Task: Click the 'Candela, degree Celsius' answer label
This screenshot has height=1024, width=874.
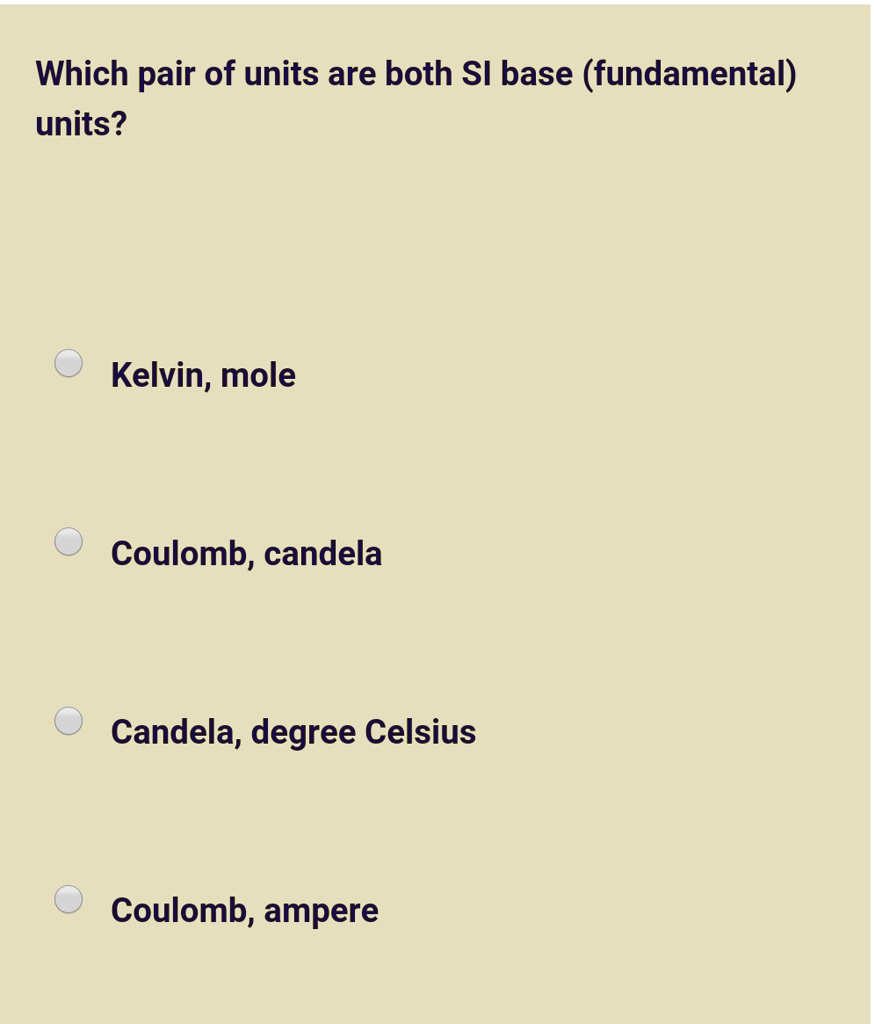Action: point(293,732)
